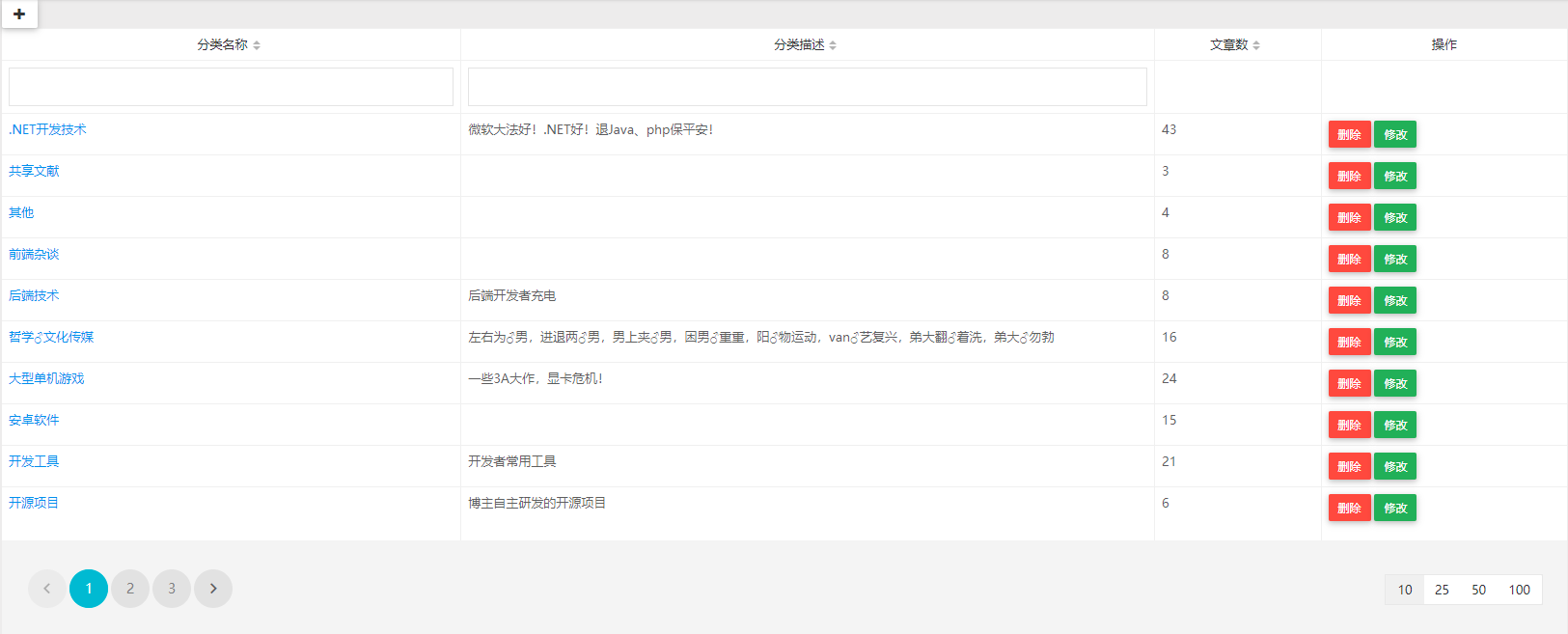Open the 大型单机游戏 category link
The height and width of the screenshot is (634, 1568).
(46, 378)
